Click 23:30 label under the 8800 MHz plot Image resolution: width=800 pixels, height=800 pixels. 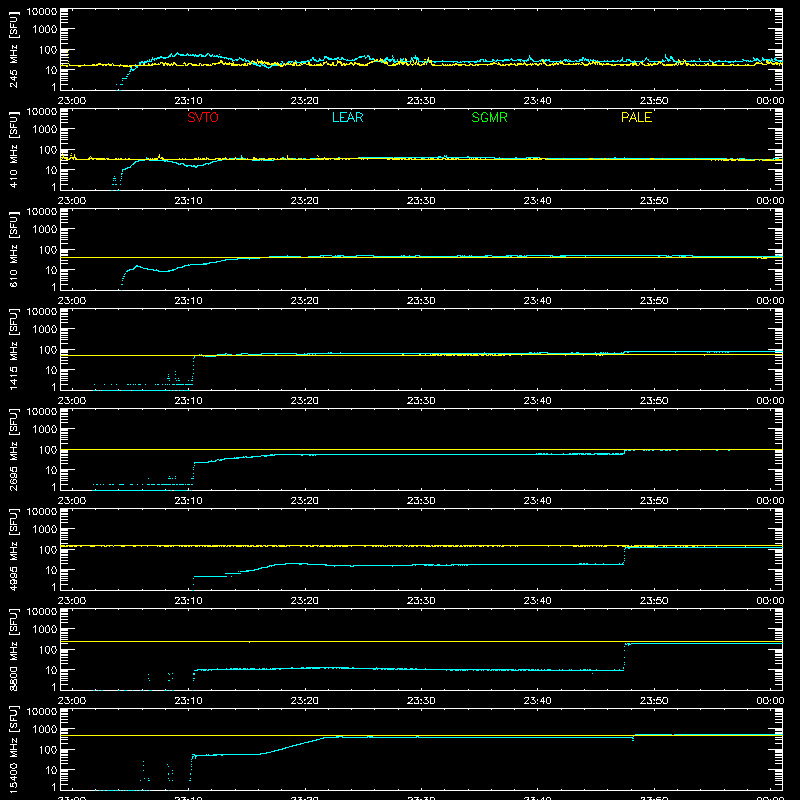pos(421,701)
